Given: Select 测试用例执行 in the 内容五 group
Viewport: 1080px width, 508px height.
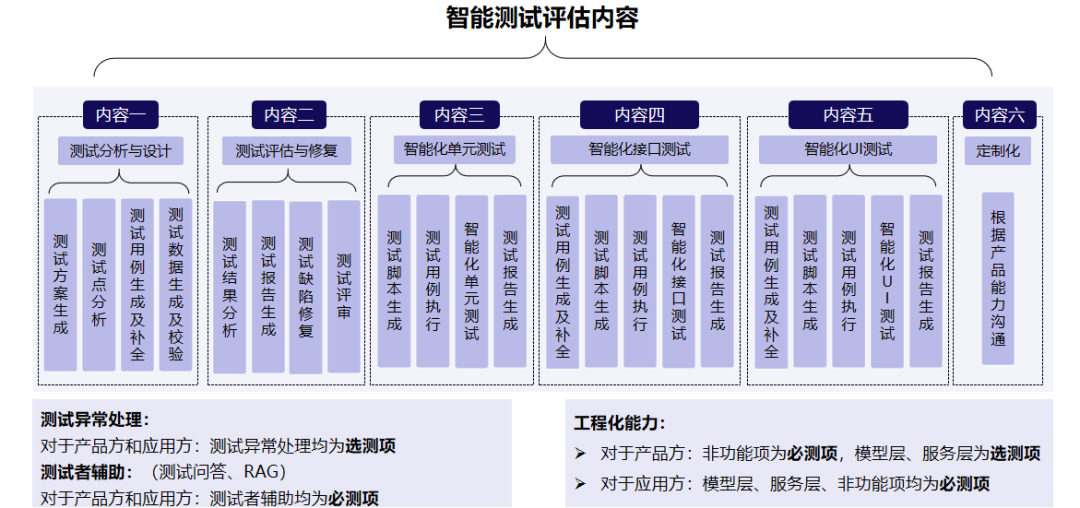Looking at the screenshot, I should click(x=849, y=281).
